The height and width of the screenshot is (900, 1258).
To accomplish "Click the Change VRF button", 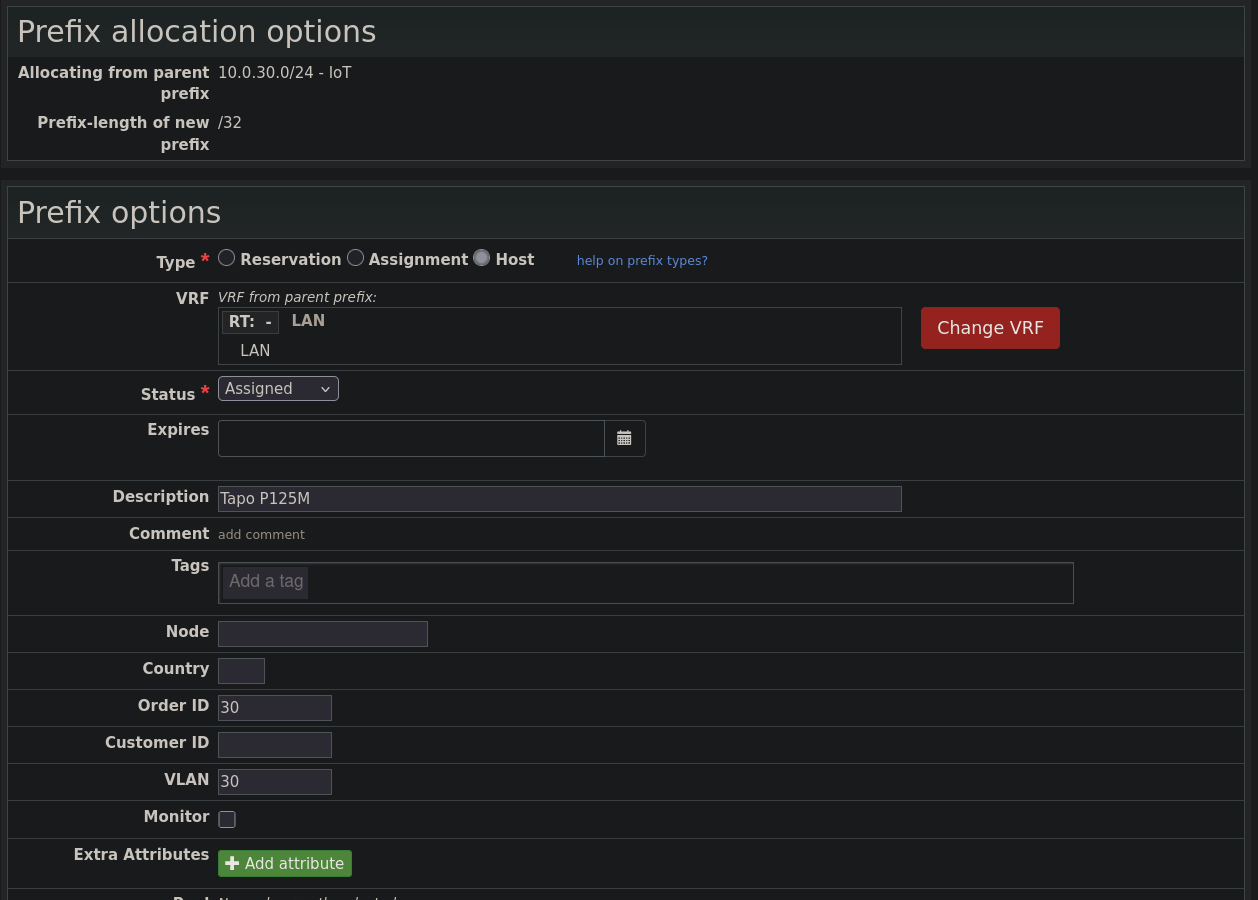I will tap(990, 328).
